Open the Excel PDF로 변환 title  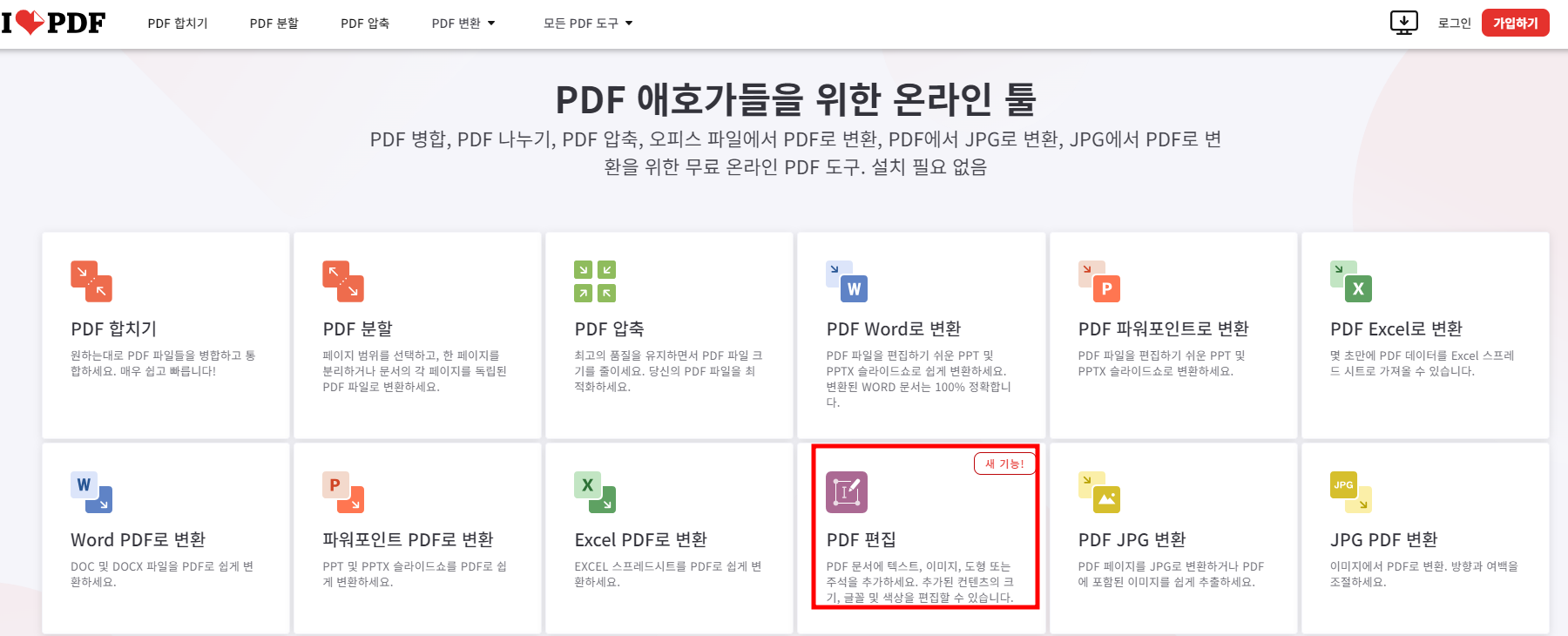(641, 539)
